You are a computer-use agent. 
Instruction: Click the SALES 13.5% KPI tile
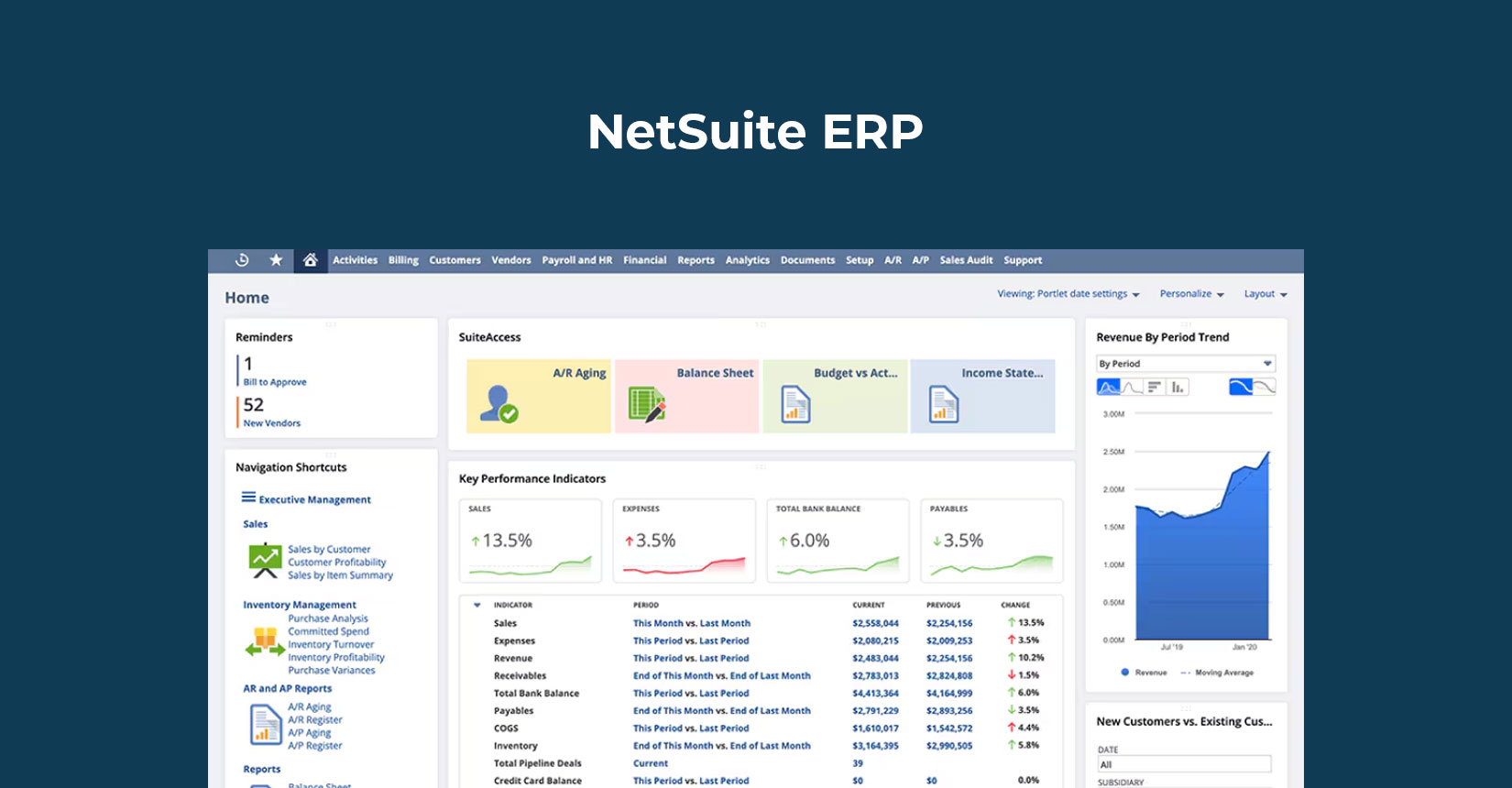(x=531, y=541)
